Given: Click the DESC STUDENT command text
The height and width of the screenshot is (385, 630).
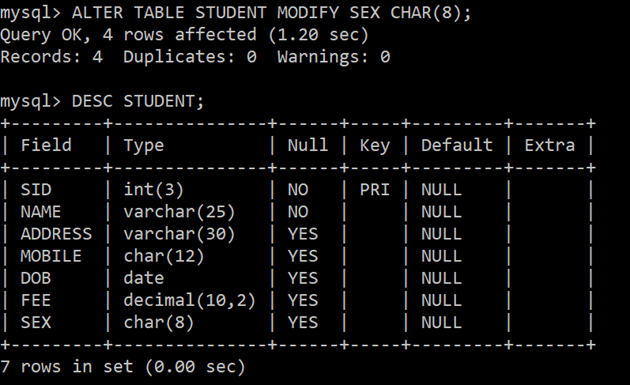Looking at the screenshot, I should 138,101.
